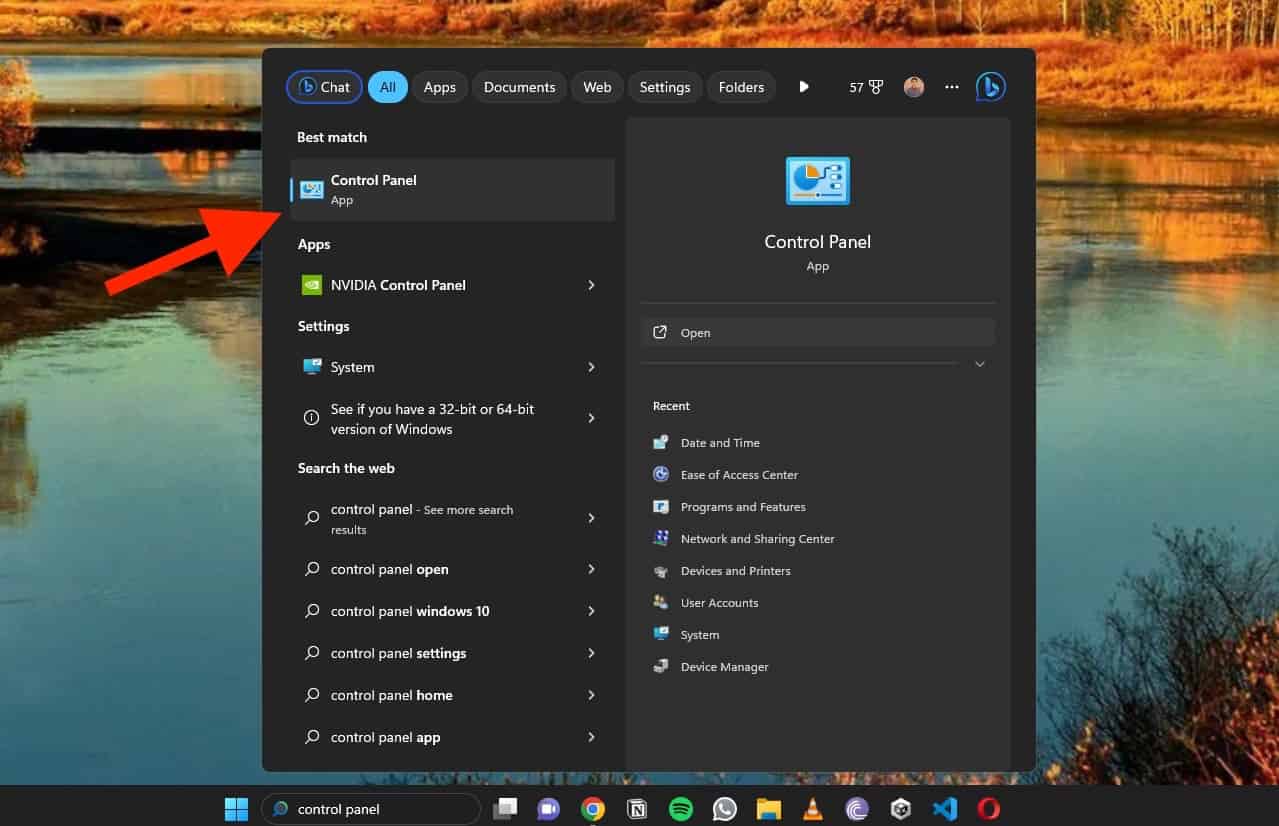Open Google Chrome from the taskbar
Image resolution: width=1279 pixels, height=826 pixels.
point(593,809)
